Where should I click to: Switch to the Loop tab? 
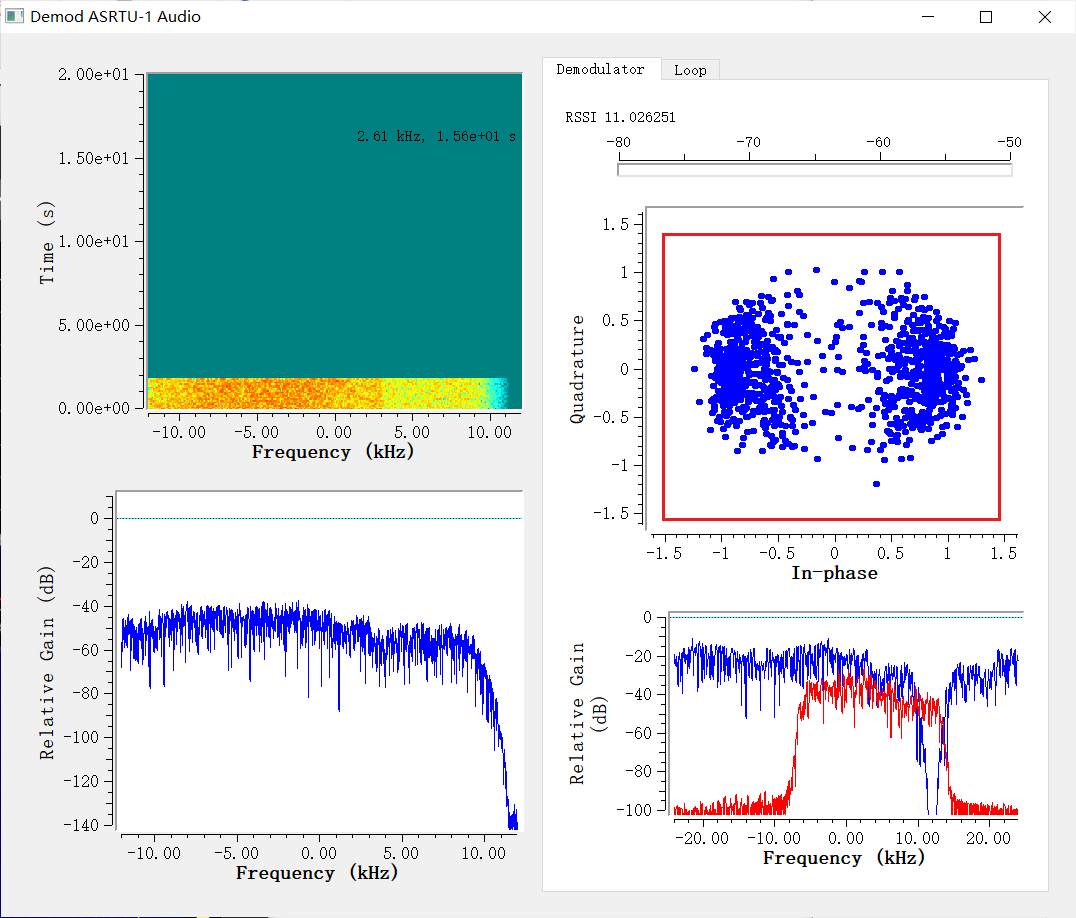(690, 70)
